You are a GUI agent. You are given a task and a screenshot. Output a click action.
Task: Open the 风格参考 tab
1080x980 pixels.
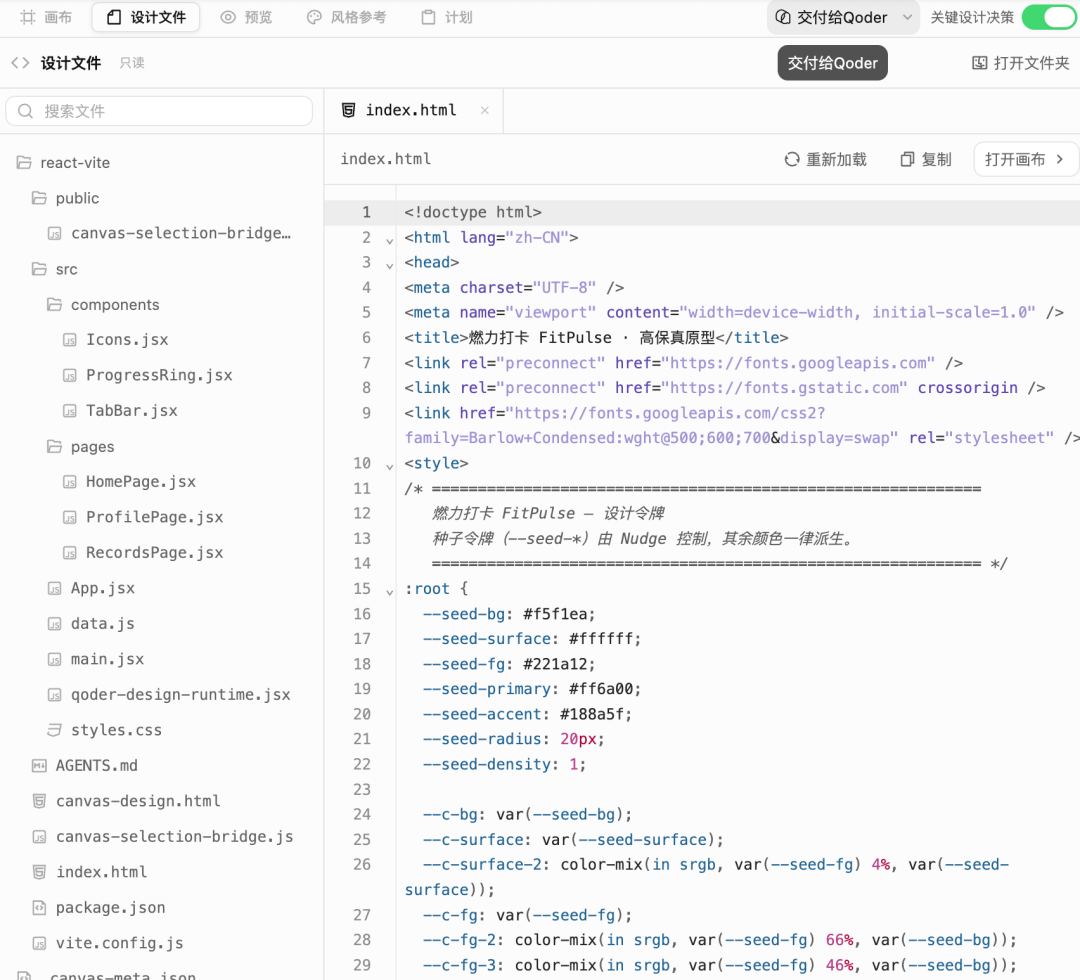click(x=346, y=17)
